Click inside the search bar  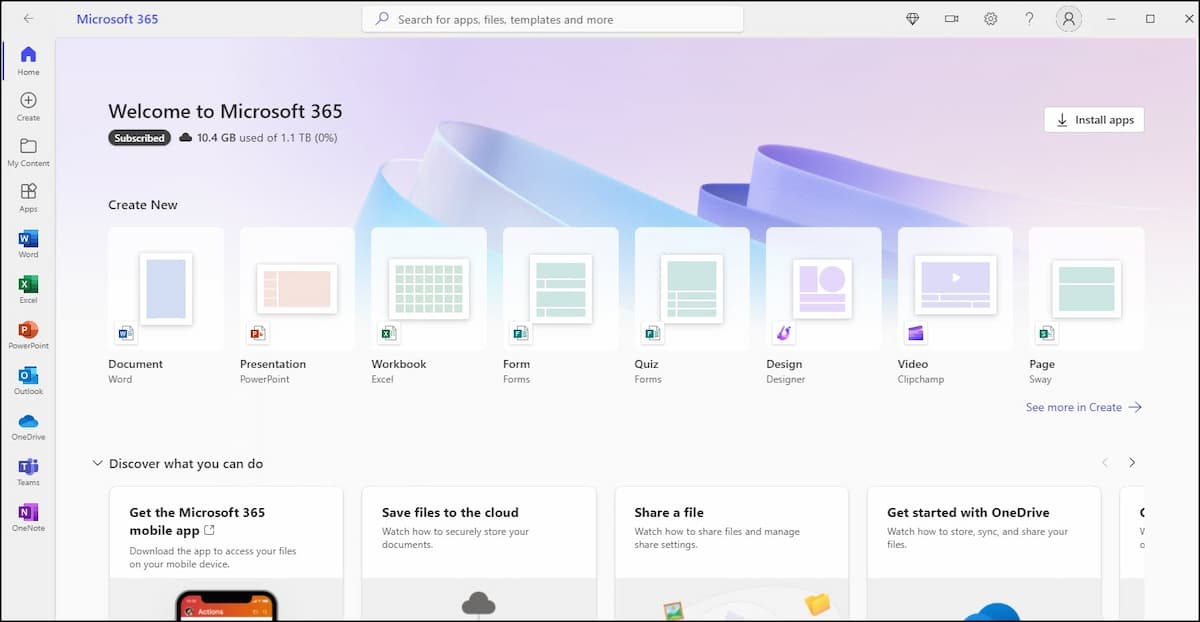[x=553, y=18]
